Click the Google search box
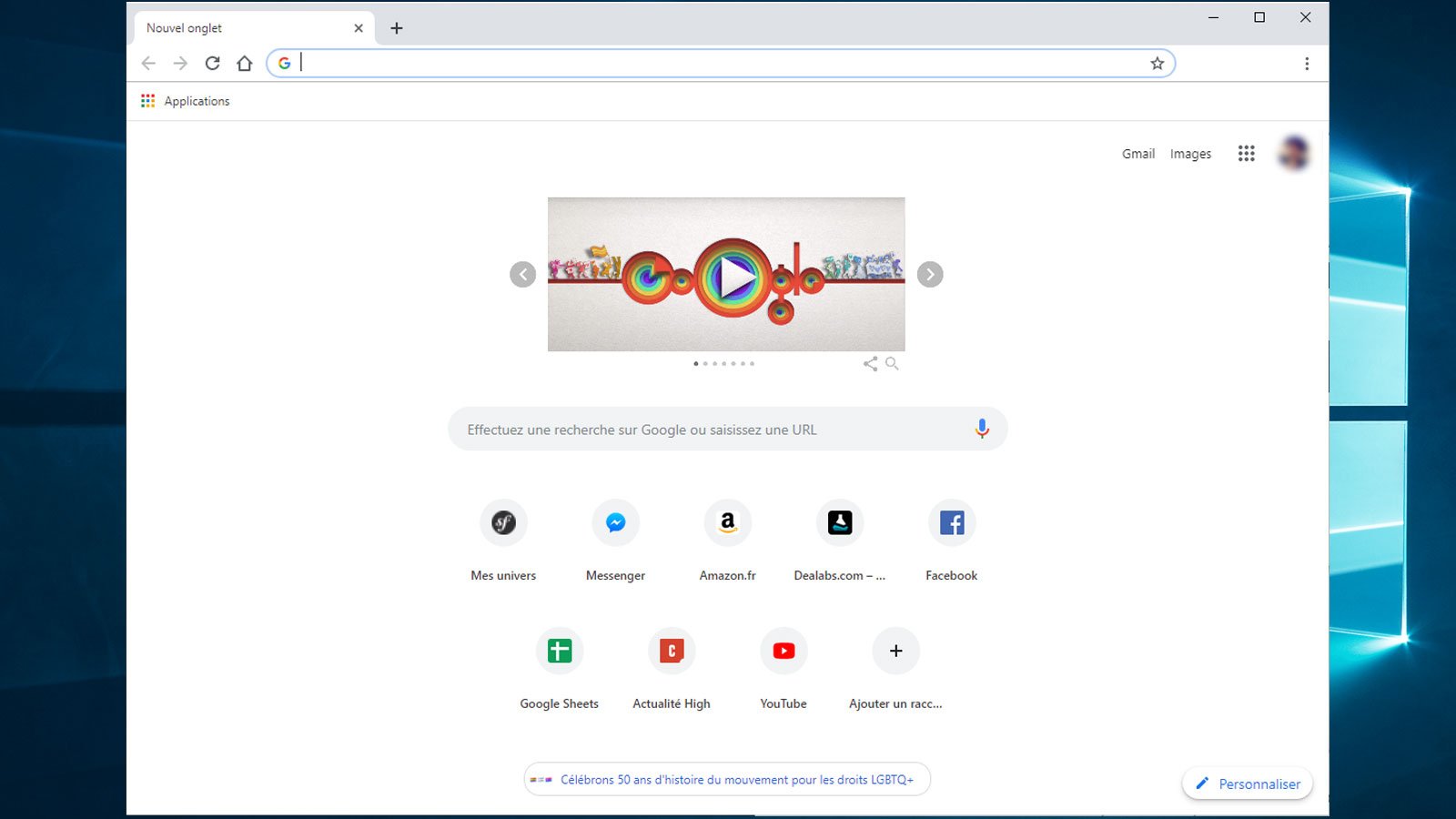 (x=727, y=429)
